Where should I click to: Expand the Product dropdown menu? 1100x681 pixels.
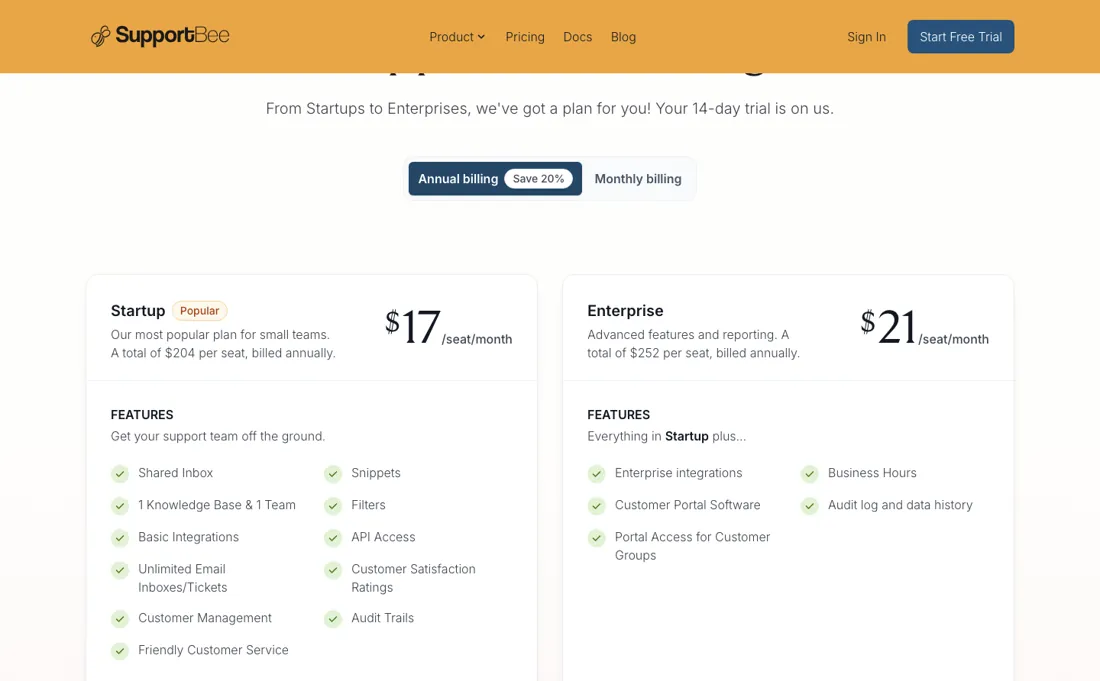[x=457, y=36]
